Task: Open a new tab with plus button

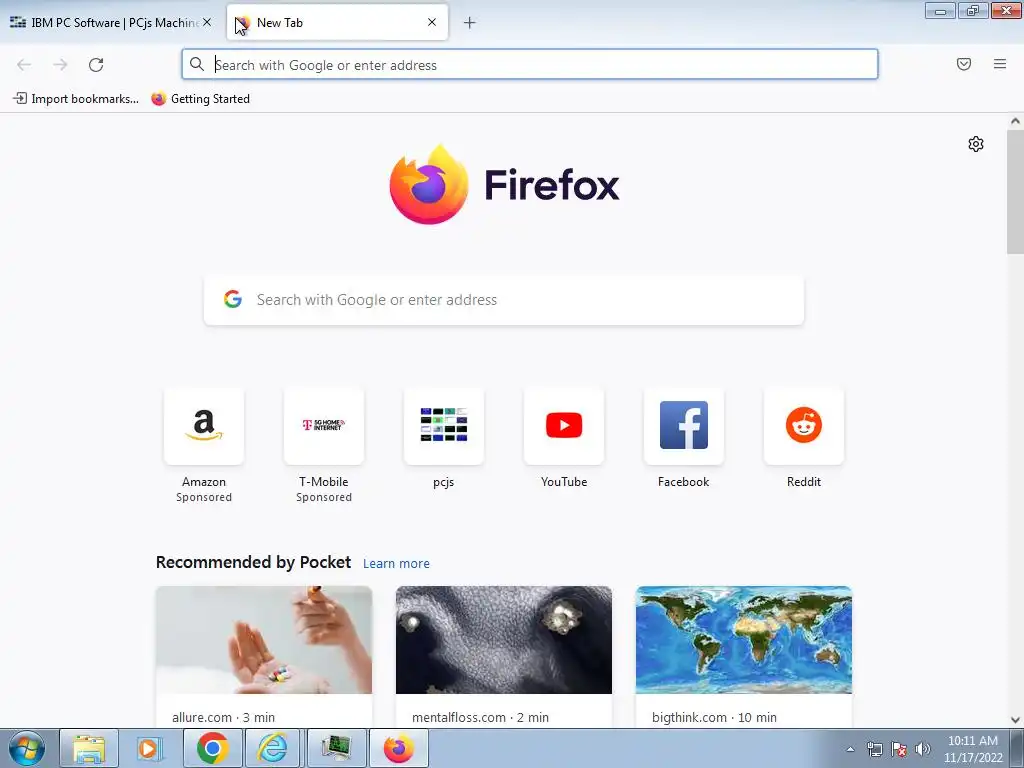Action: click(x=470, y=23)
